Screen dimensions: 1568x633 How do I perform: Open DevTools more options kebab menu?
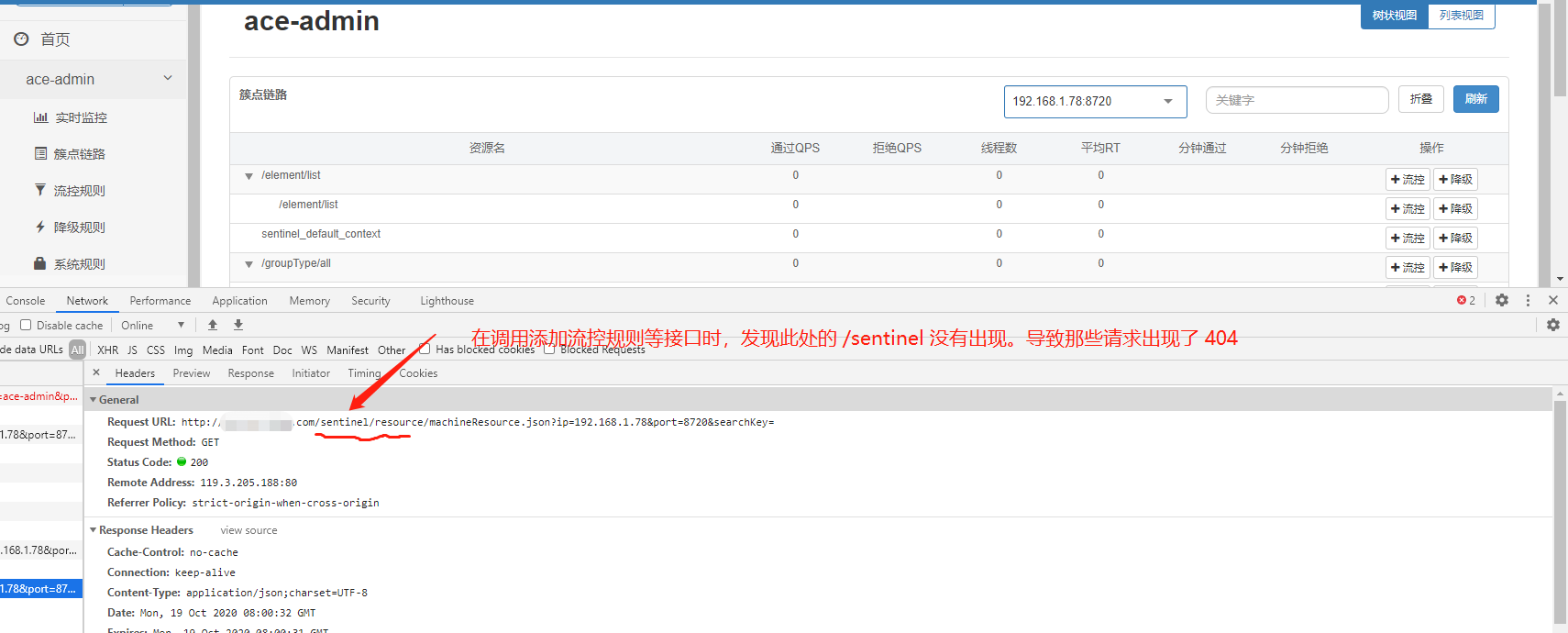(x=1528, y=300)
